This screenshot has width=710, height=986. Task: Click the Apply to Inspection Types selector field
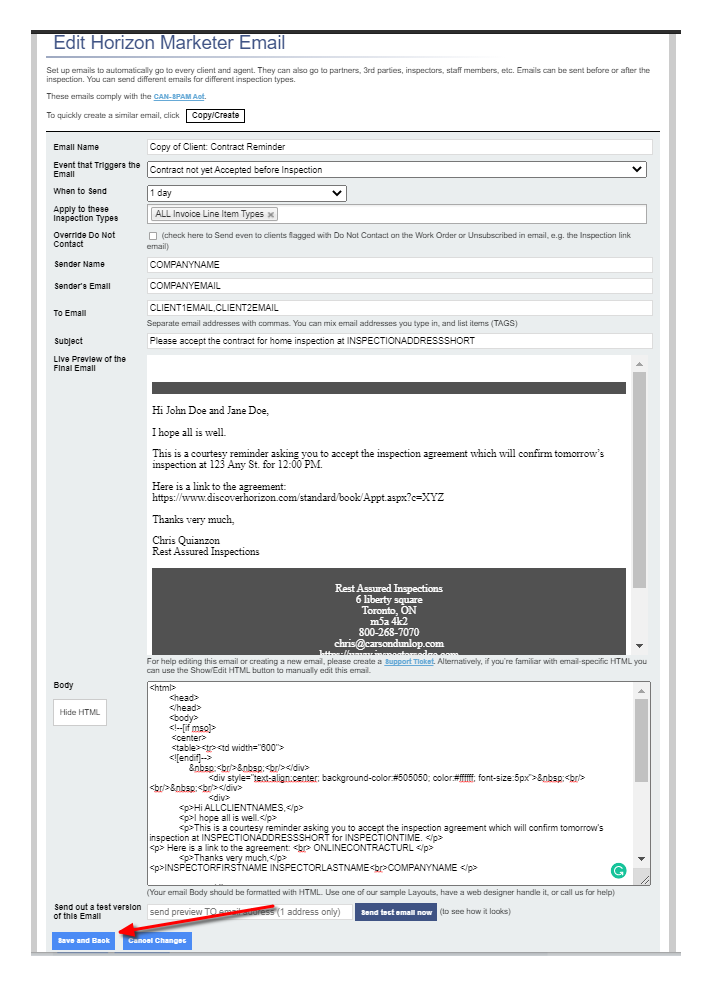(x=460, y=214)
